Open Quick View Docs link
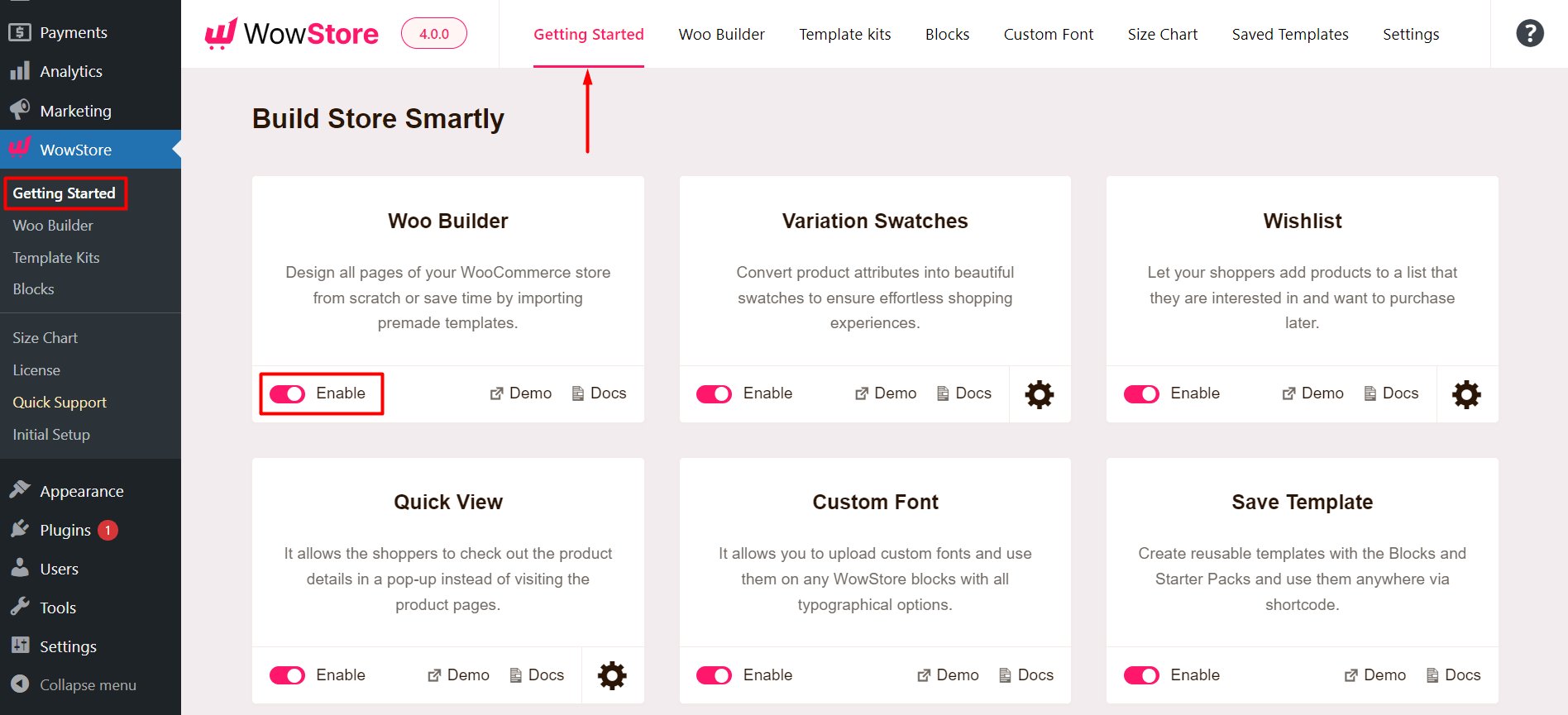The width and height of the screenshot is (1568, 715). click(x=537, y=674)
